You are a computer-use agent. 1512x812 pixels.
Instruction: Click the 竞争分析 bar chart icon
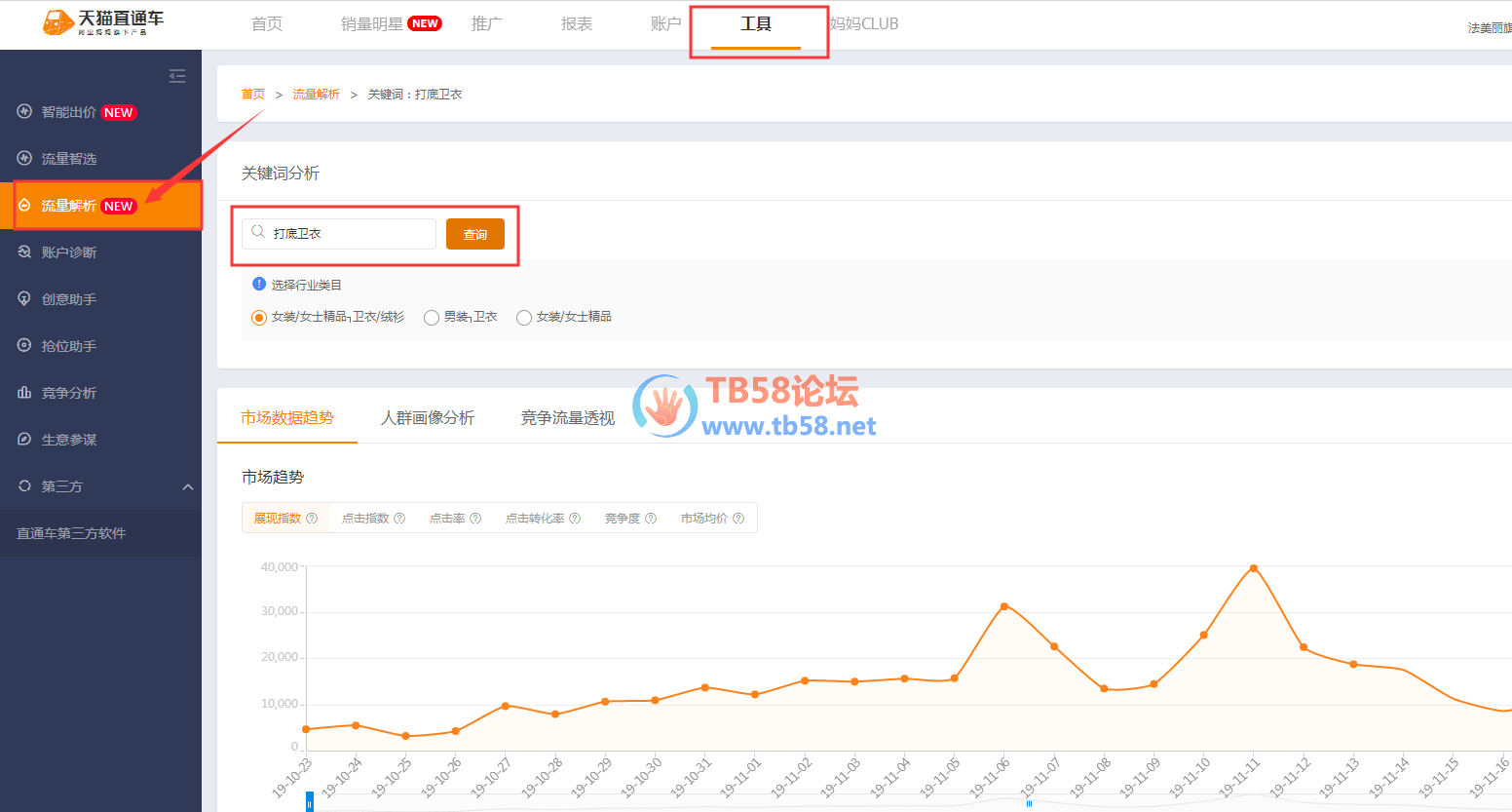pyautogui.click(x=24, y=392)
